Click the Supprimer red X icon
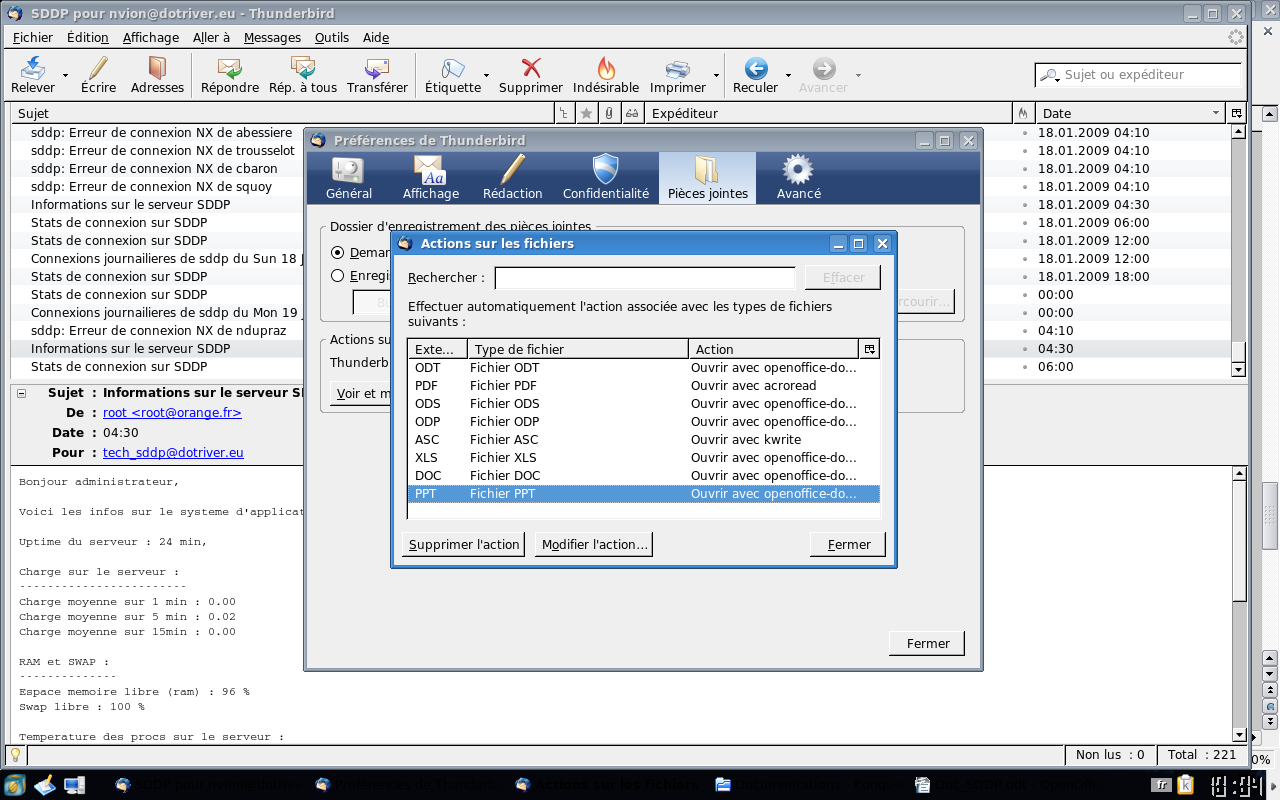Image resolution: width=1280 pixels, height=800 pixels. pyautogui.click(x=531, y=69)
